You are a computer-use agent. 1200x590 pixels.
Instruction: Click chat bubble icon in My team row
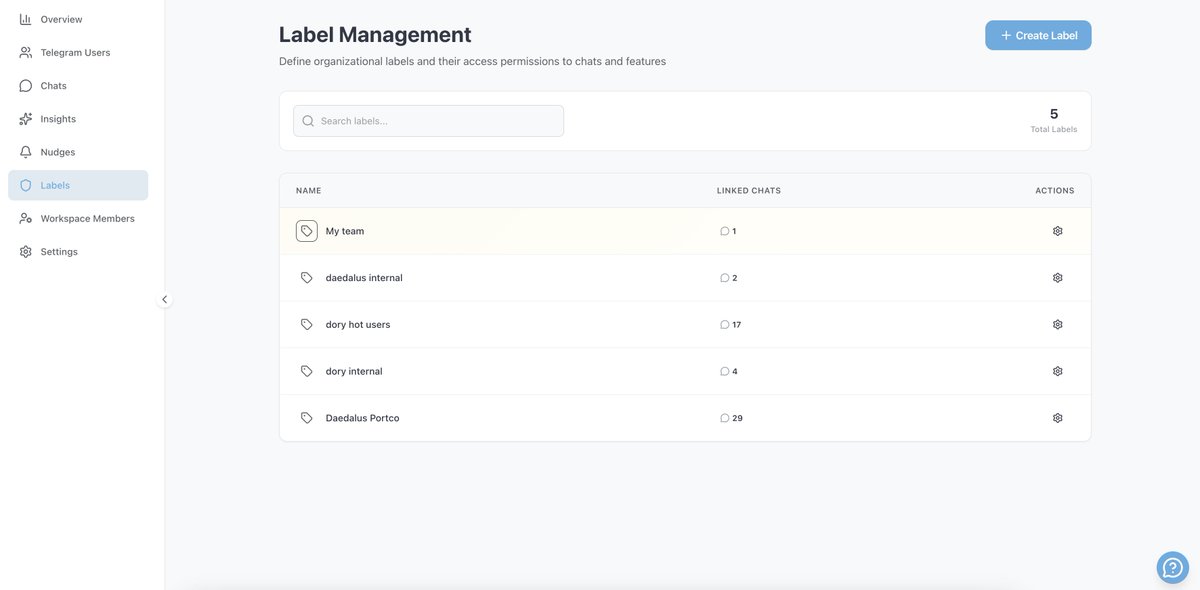(x=725, y=231)
